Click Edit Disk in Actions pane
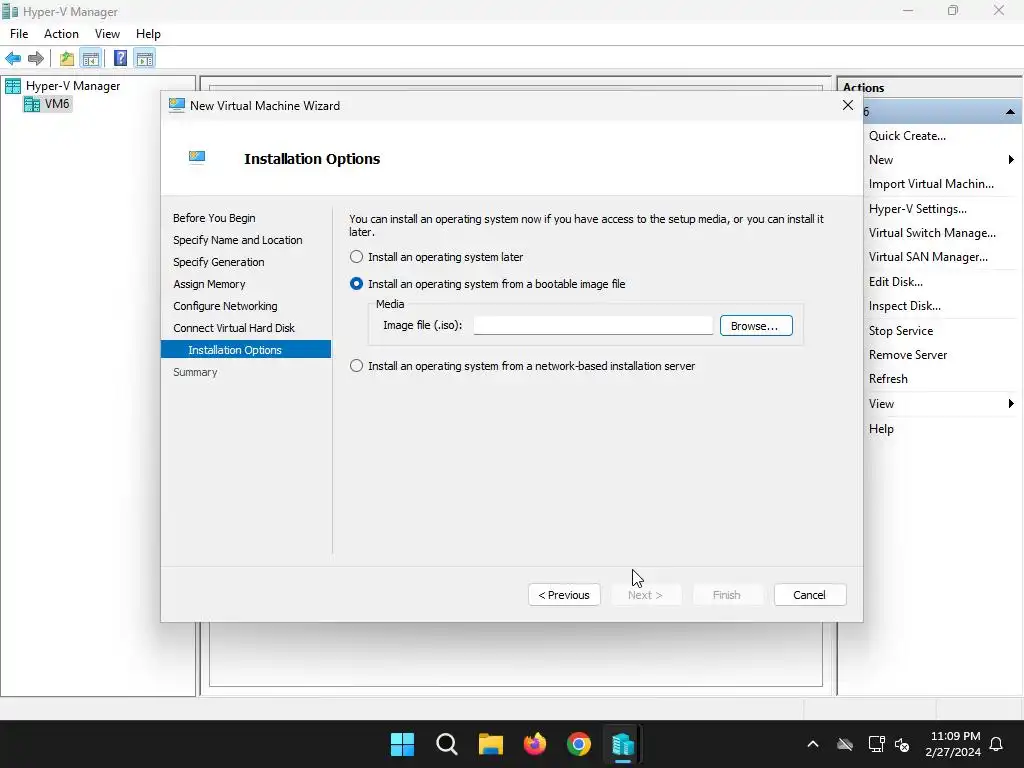The width and height of the screenshot is (1024, 768). [x=895, y=282]
